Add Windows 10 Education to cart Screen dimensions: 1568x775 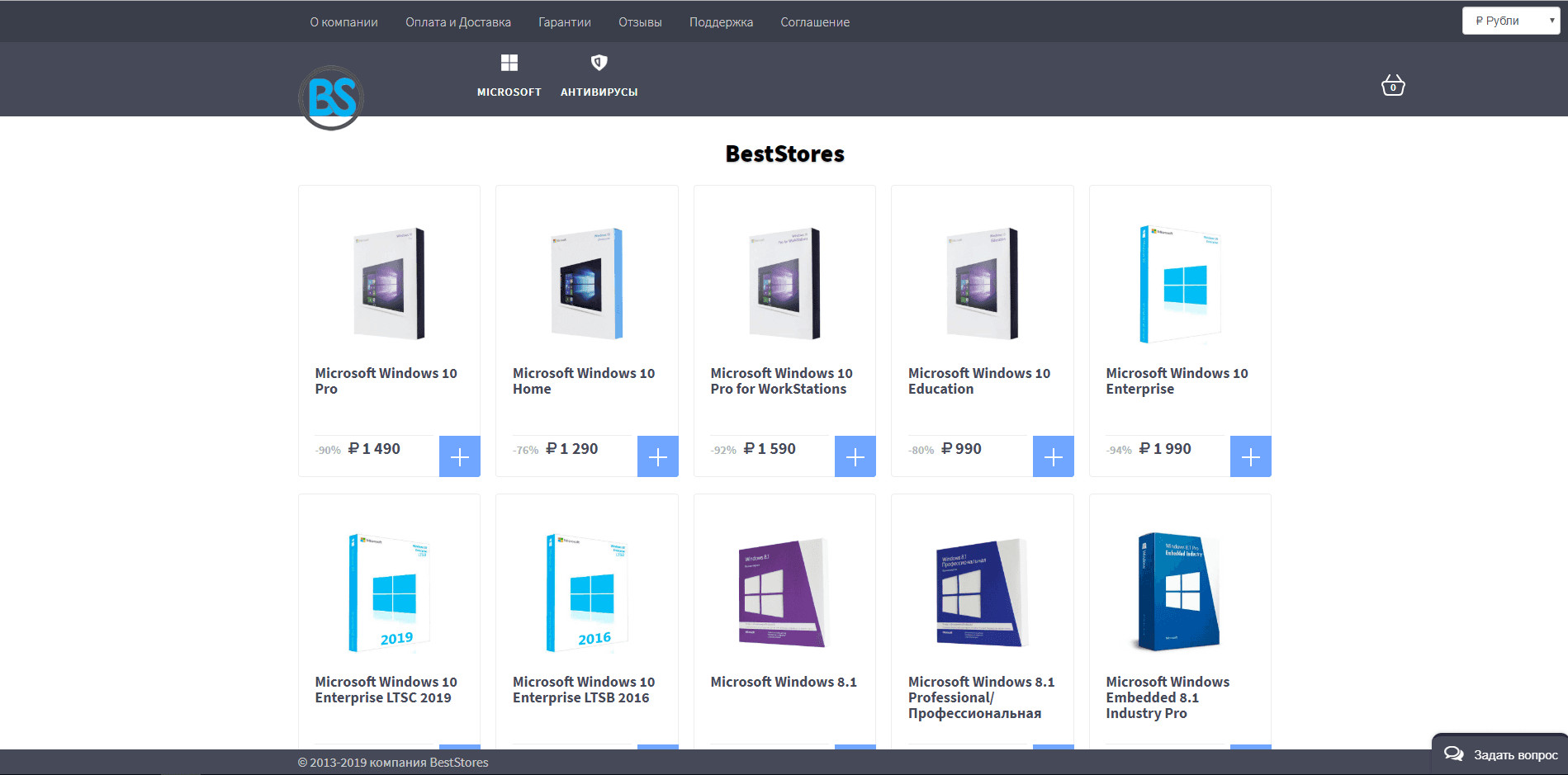[x=1053, y=456]
